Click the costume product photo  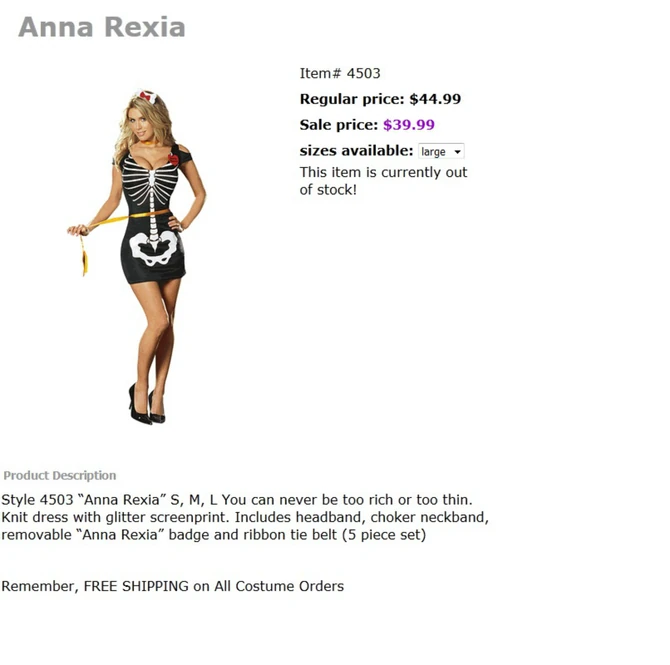click(x=140, y=256)
